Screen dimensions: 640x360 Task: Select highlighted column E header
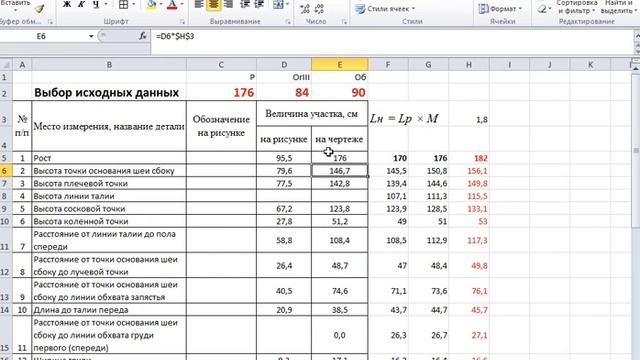coord(340,64)
